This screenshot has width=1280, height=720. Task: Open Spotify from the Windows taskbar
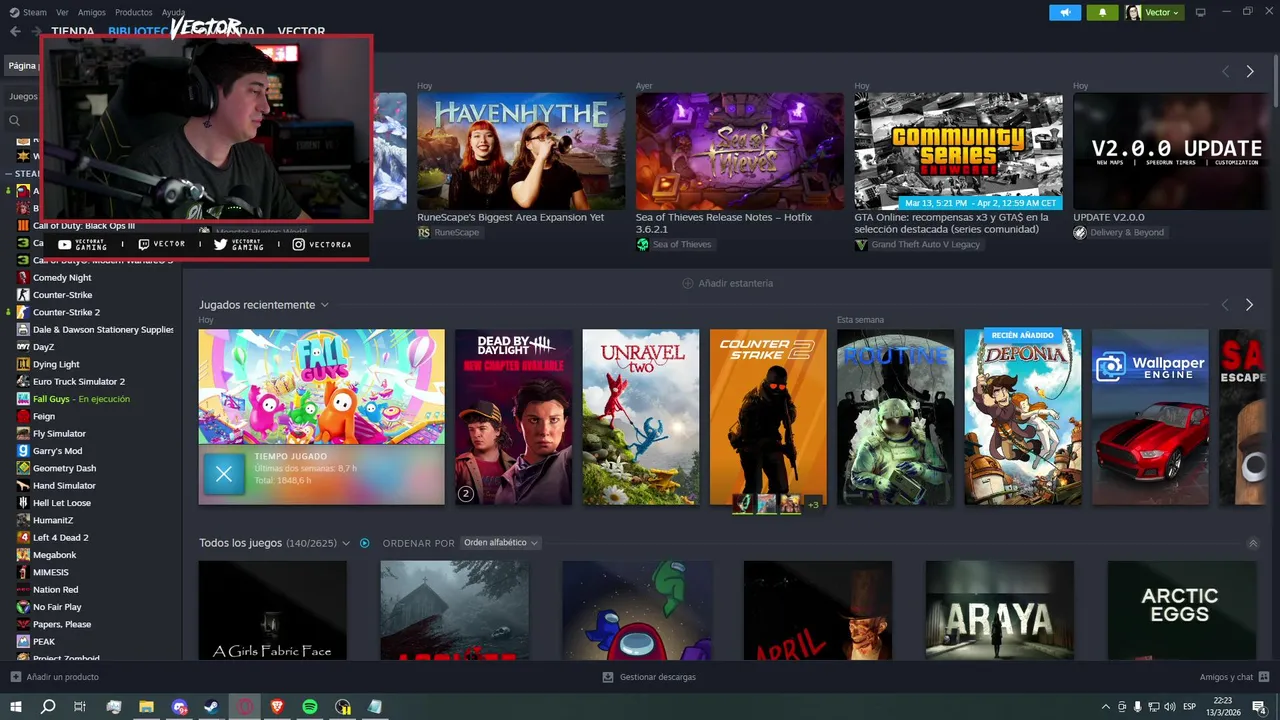(x=310, y=706)
